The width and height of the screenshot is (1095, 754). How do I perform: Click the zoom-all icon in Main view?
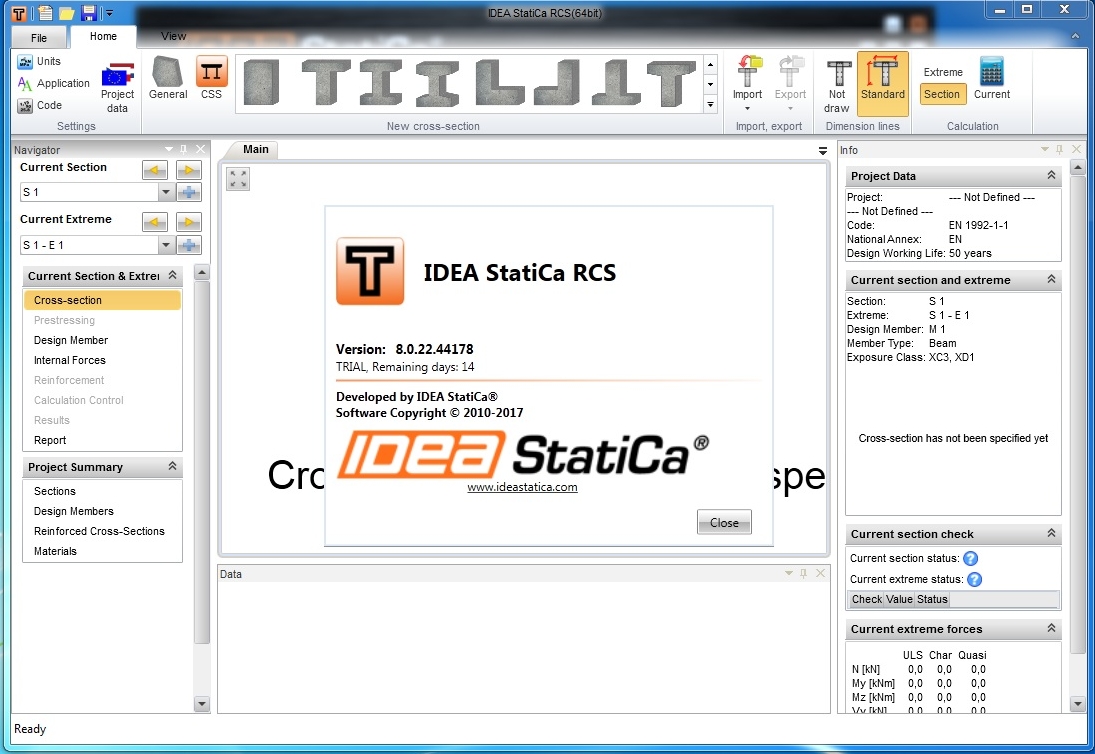point(238,179)
